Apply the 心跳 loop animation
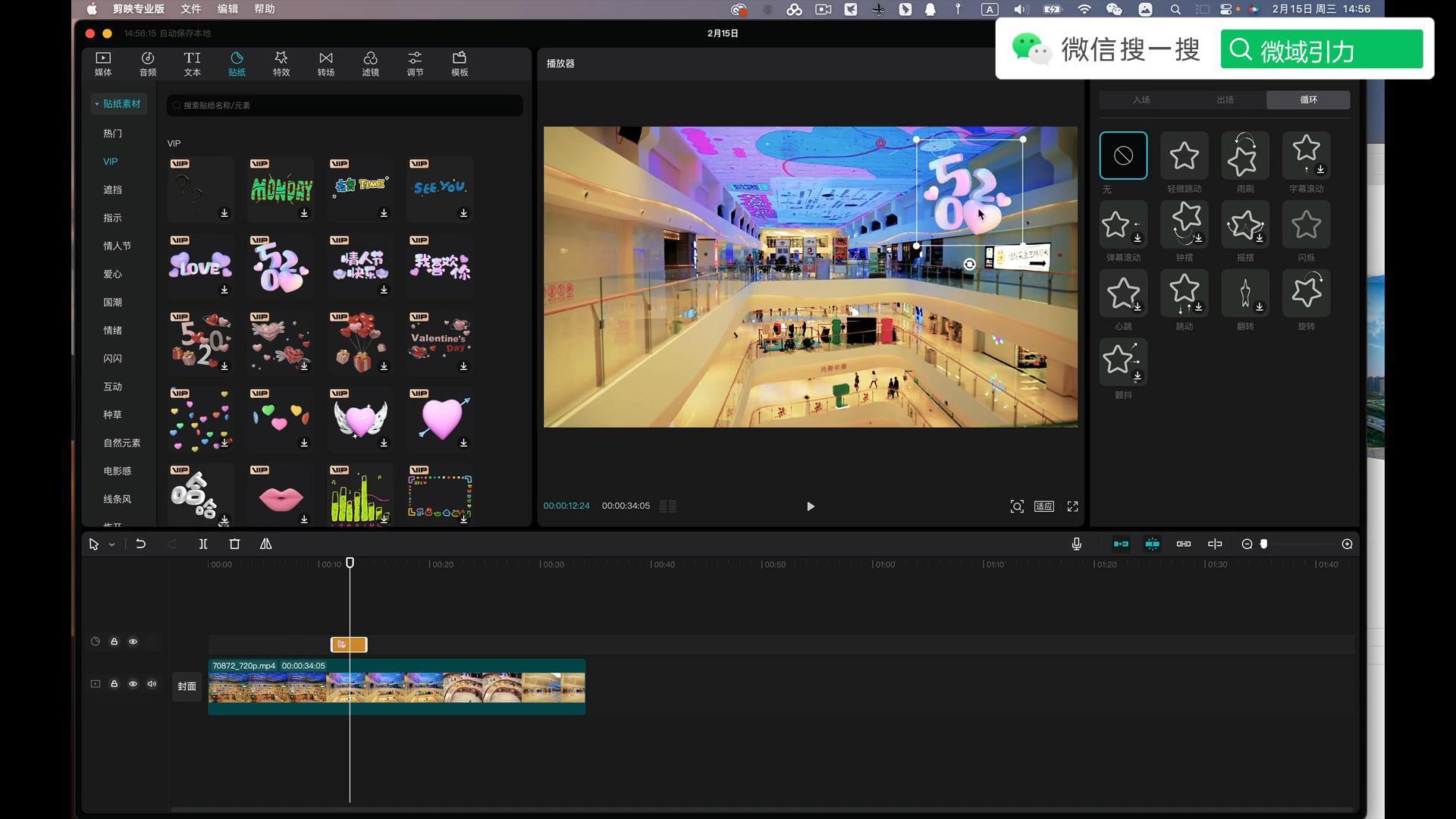Viewport: 1456px width, 819px height. [x=1123, y=293]
